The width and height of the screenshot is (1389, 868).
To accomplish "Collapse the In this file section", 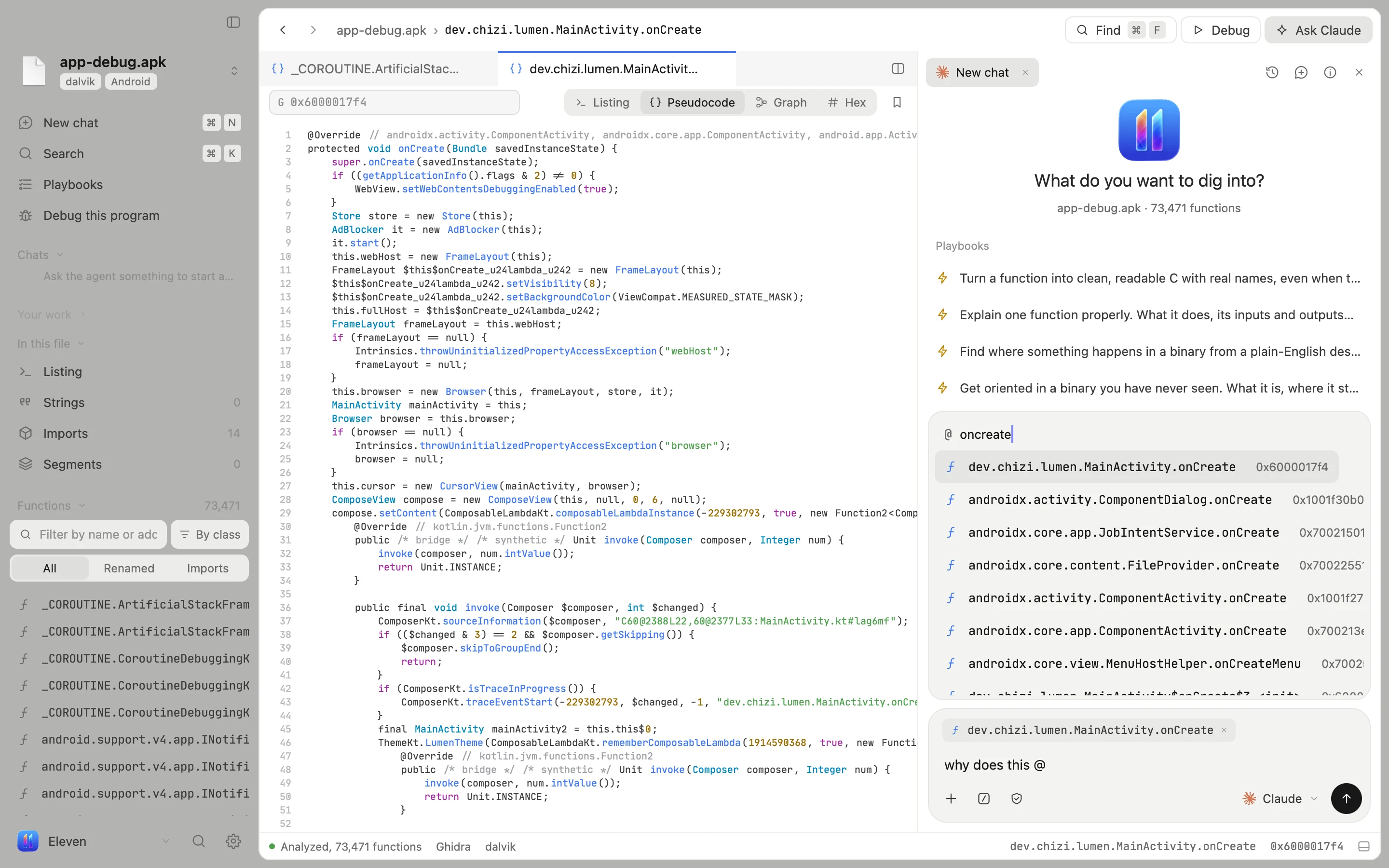I will click(x=51, y=343).
